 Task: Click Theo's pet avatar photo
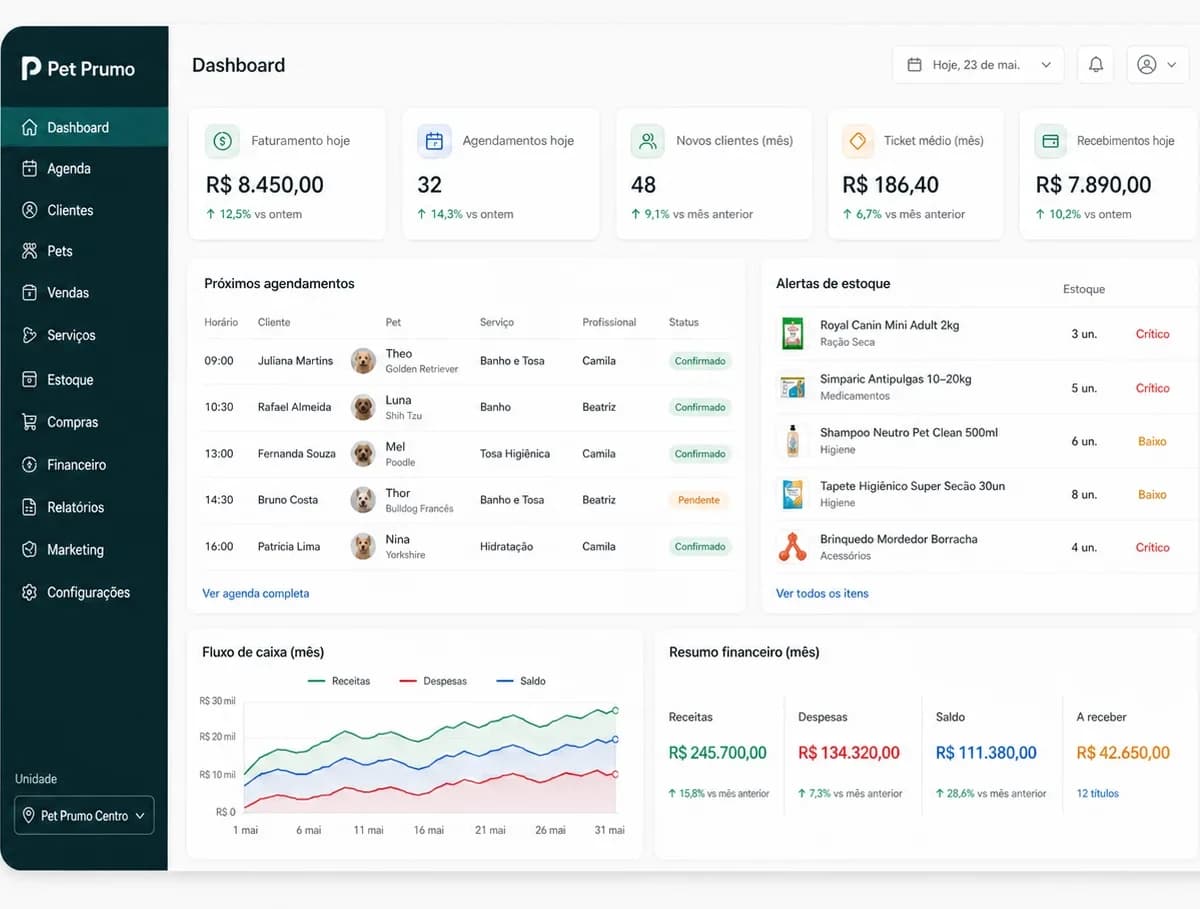[363, 361]
